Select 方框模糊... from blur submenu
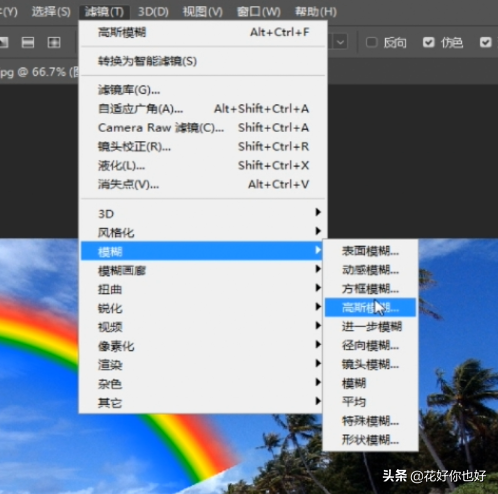 click(x=370, y=289)
